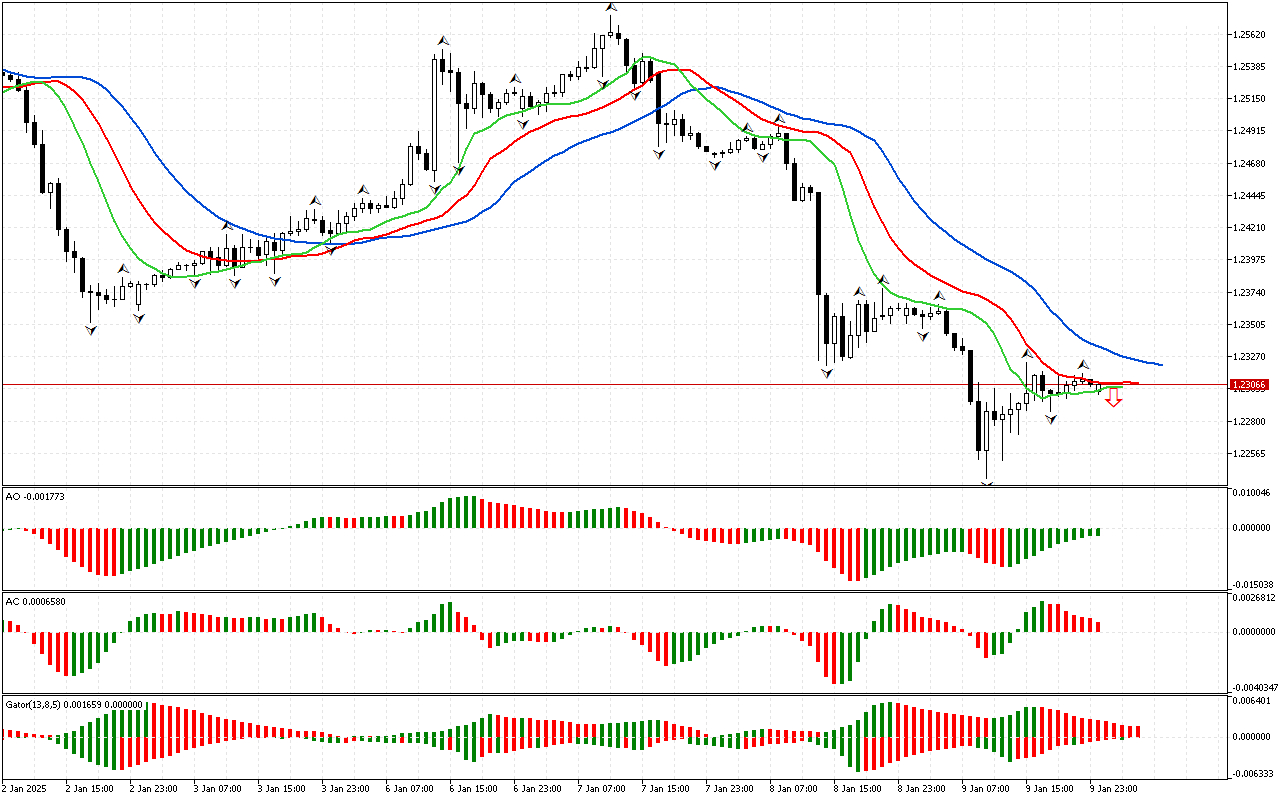Image resolution: width=1280 pixels, height=800 pixels.
Task: Click the 1.23505 price scale value
Action: (x=1250, y=324)
